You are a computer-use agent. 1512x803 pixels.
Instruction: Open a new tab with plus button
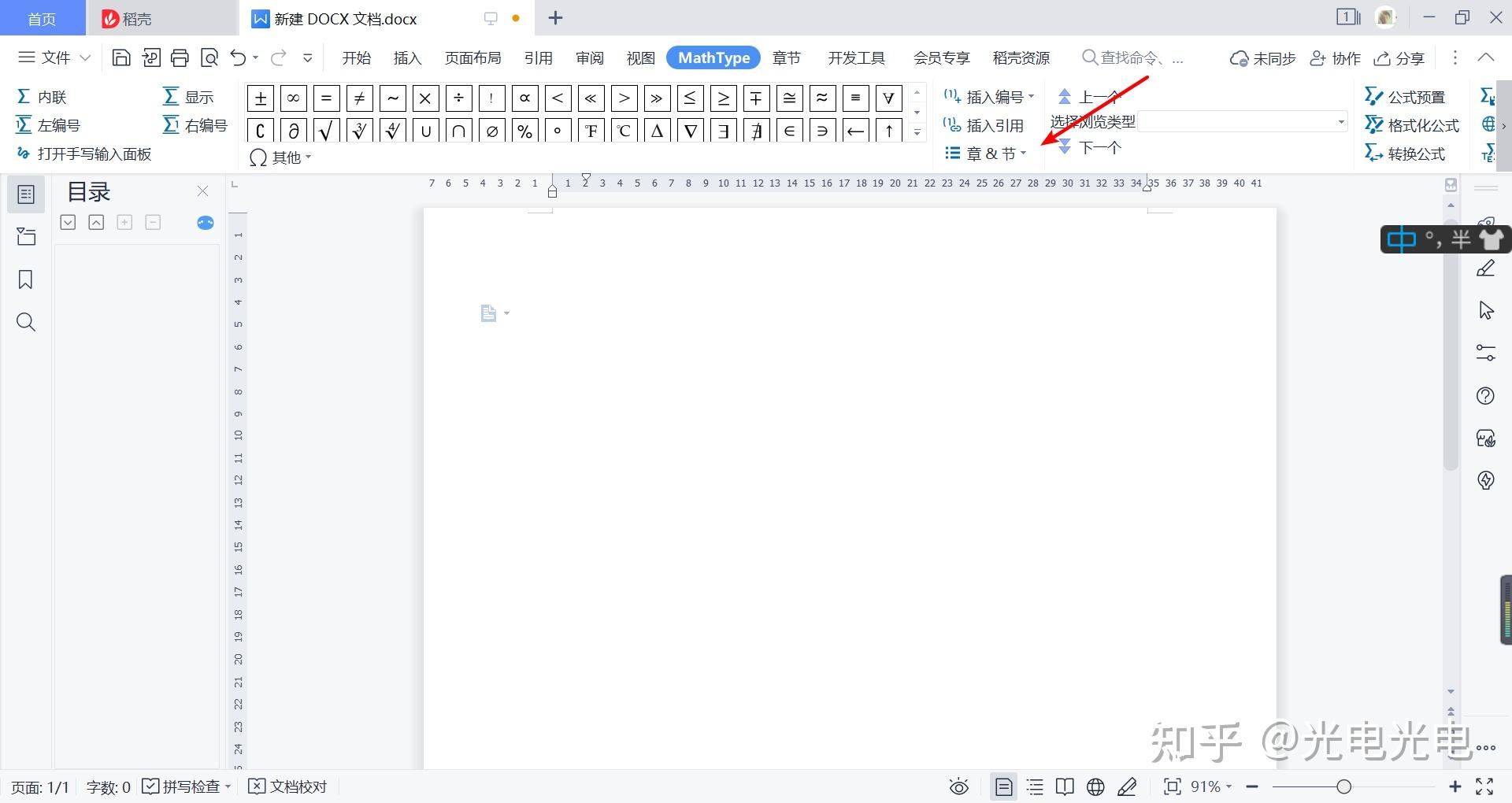(x=555, y=18)
